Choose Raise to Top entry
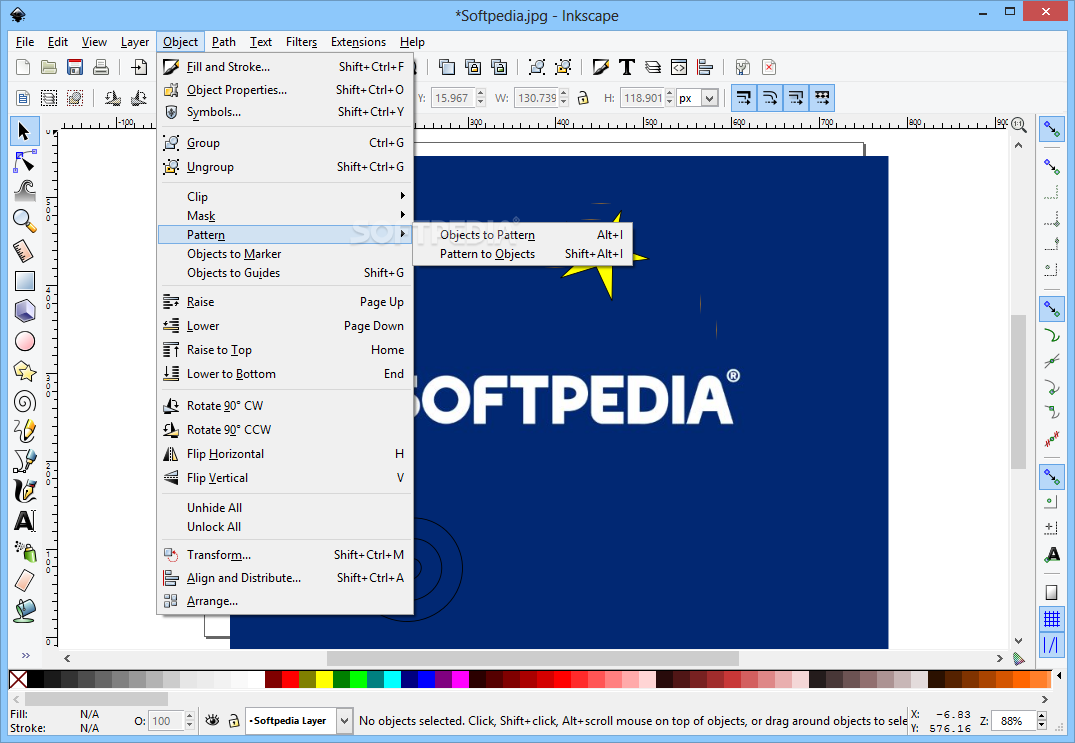This screenshot has width=1075, height=743. tap(285, 350)
